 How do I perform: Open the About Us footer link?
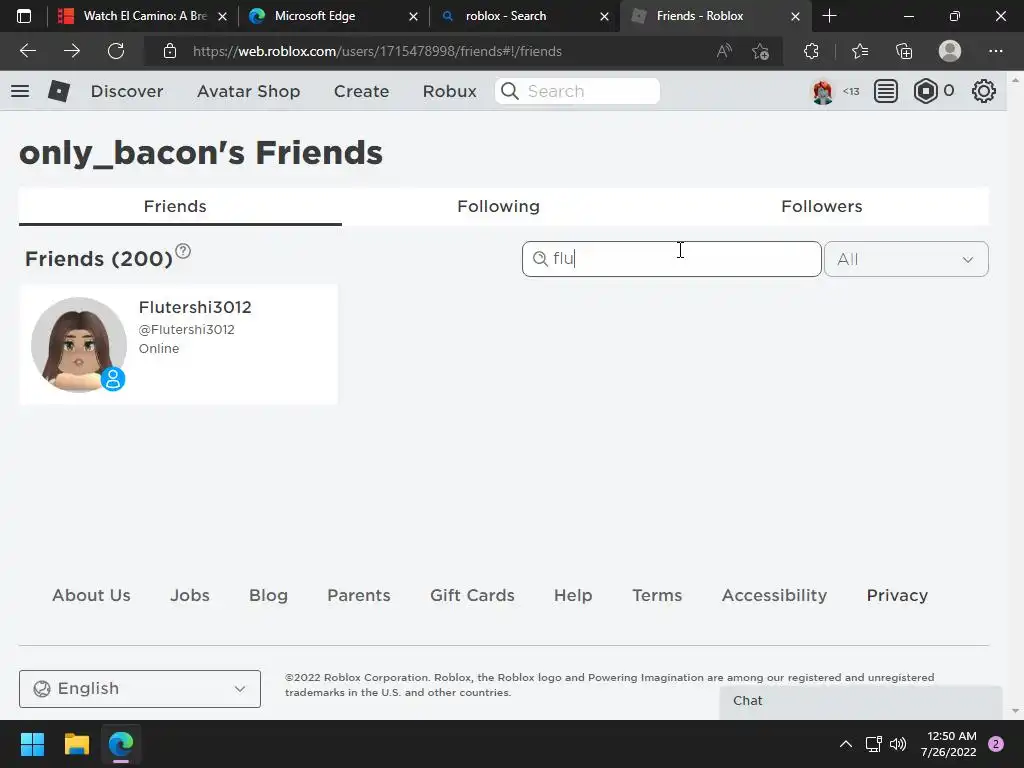pos(91,595)
